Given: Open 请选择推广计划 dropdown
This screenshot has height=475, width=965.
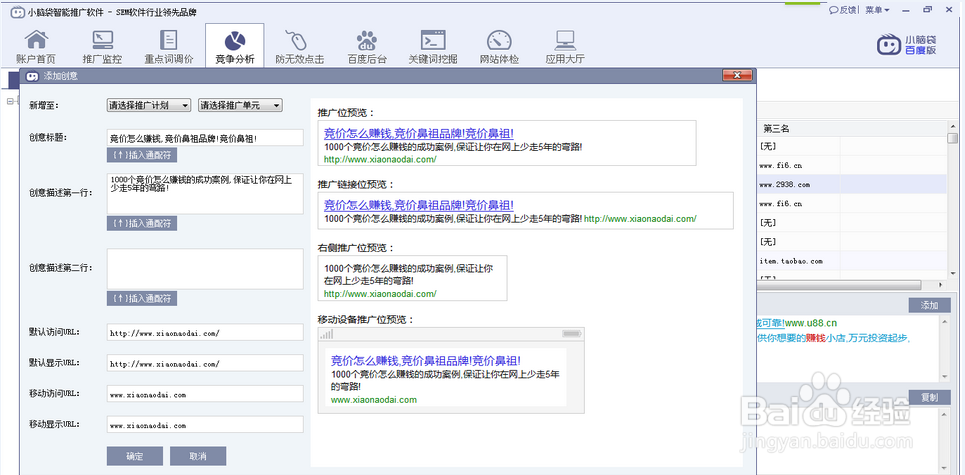Looking at the screenshot, I should (x=149, y=105).
